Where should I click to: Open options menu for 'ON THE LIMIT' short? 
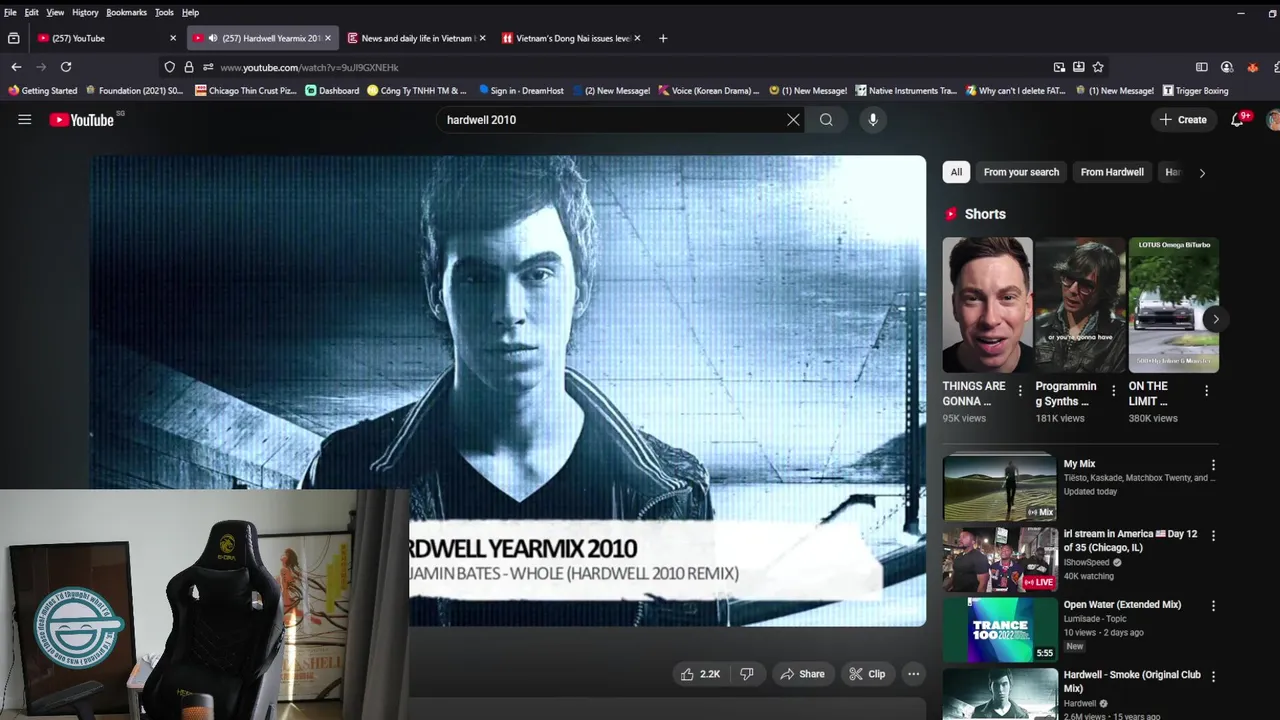click(1206, 391)
